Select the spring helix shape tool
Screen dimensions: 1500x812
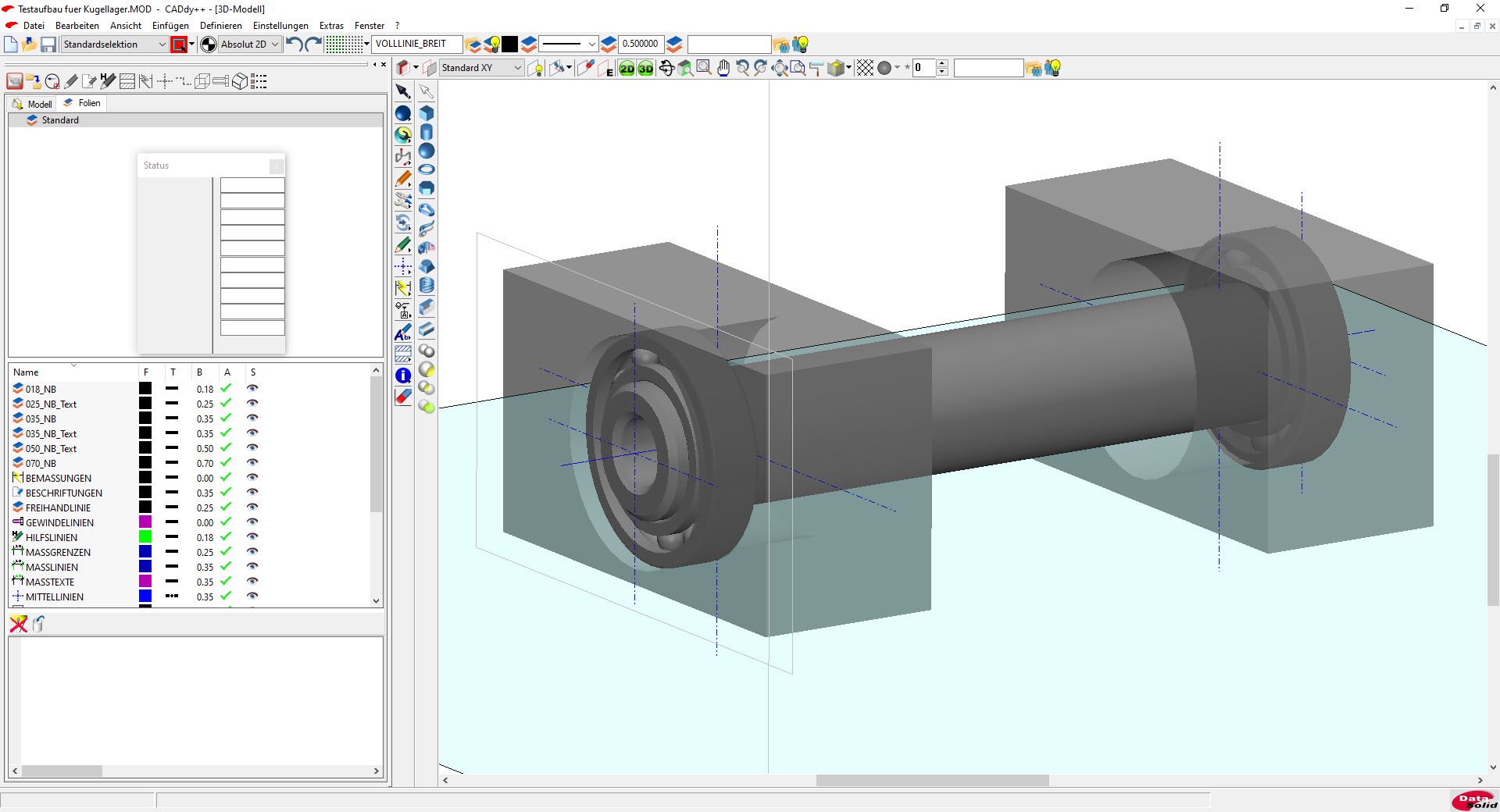(x=427, y=285)
